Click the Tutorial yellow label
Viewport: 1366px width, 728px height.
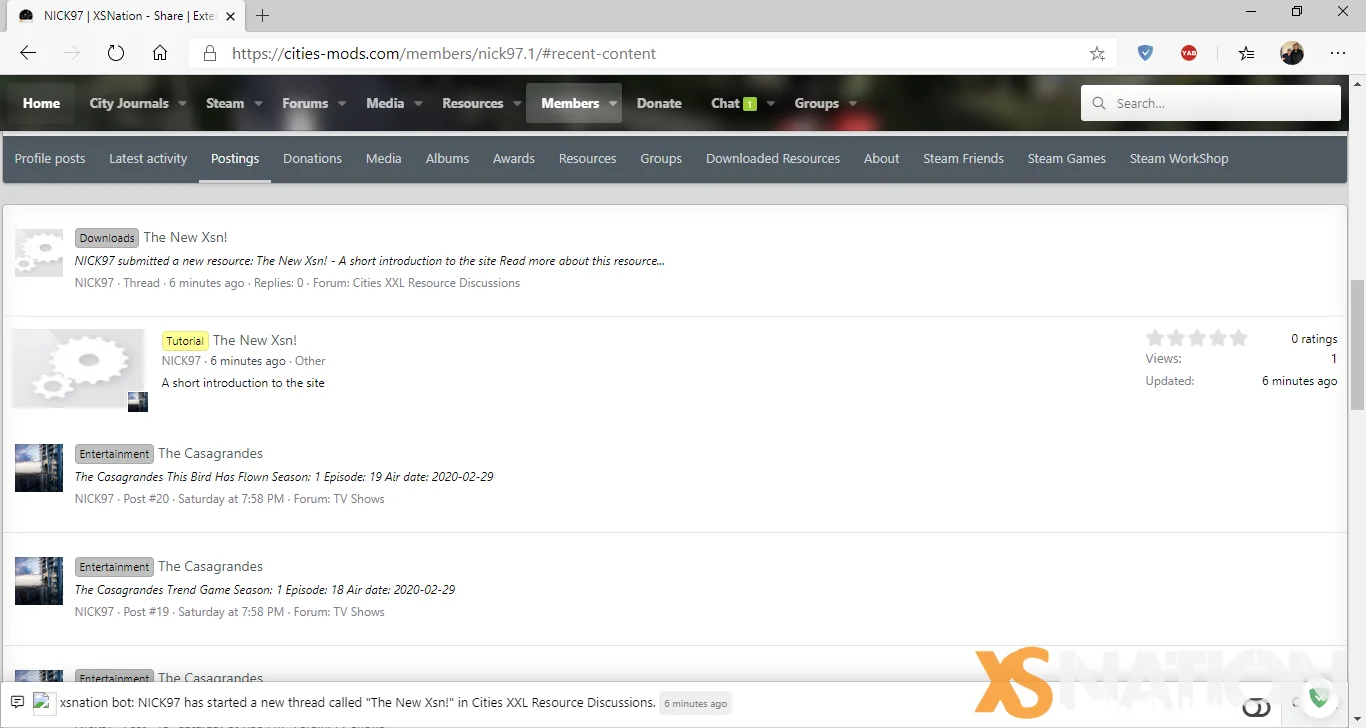185,341
